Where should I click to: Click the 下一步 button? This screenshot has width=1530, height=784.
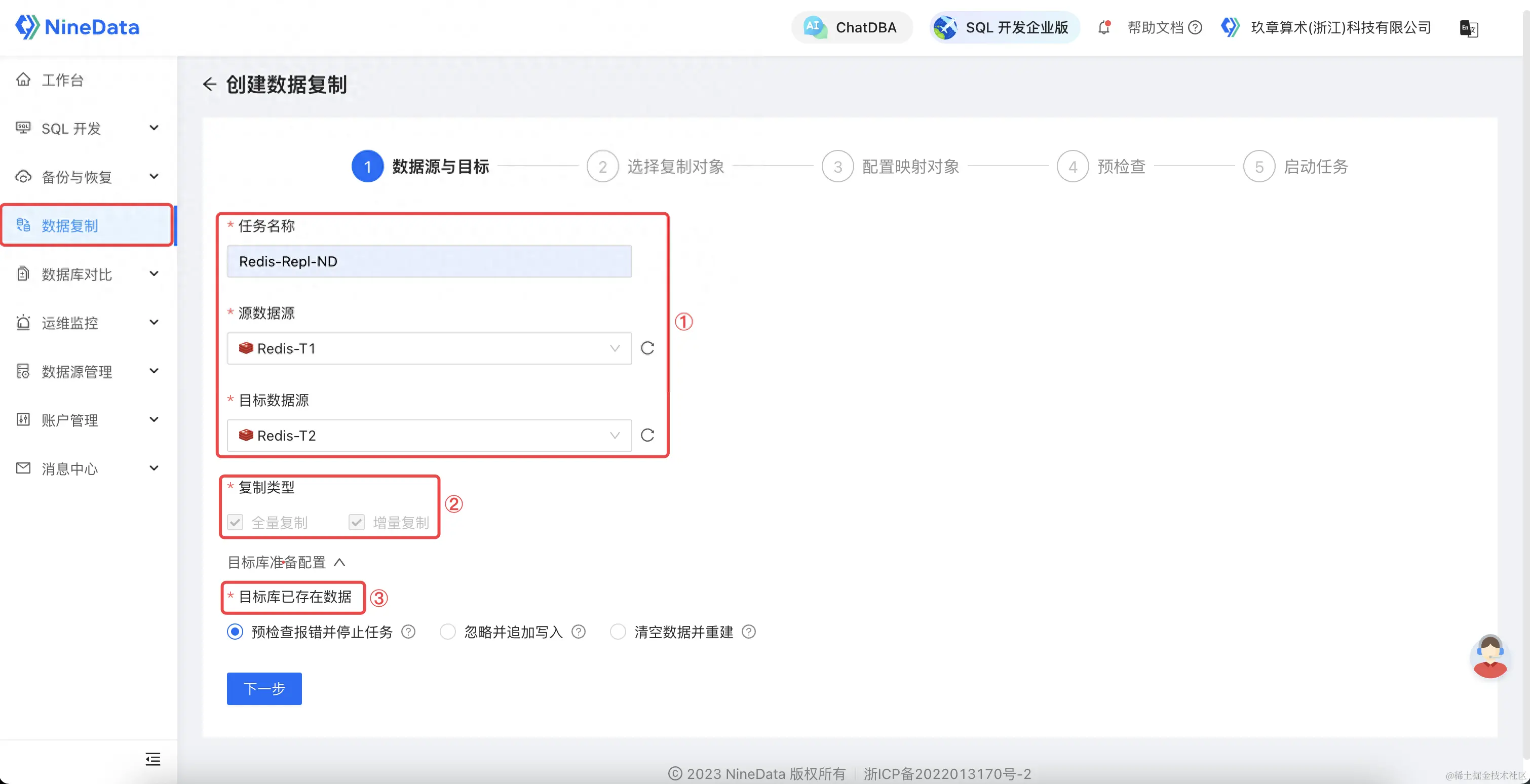[264, 688]
